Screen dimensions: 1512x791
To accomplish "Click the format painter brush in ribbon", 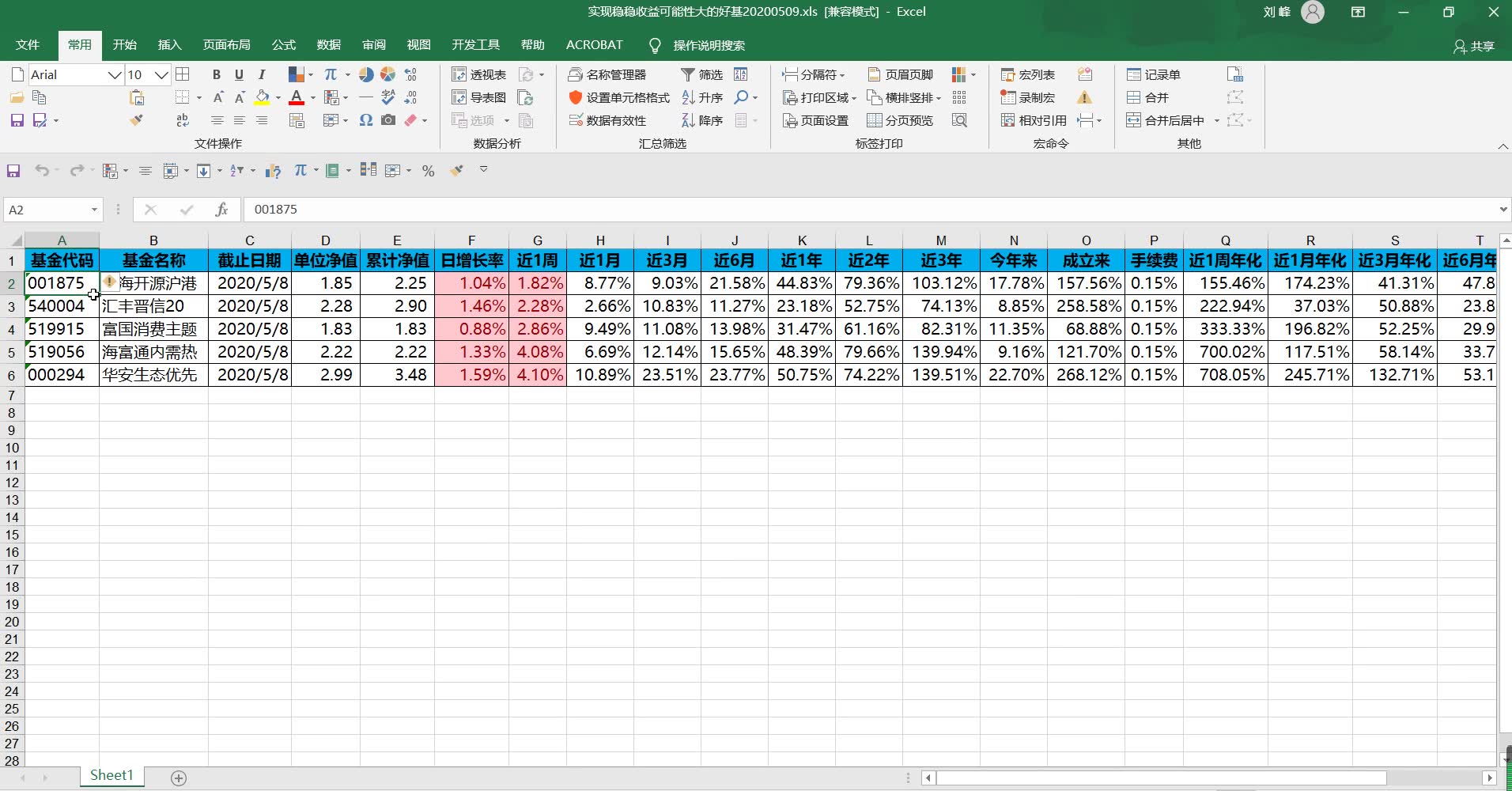I will click(137, 120).
